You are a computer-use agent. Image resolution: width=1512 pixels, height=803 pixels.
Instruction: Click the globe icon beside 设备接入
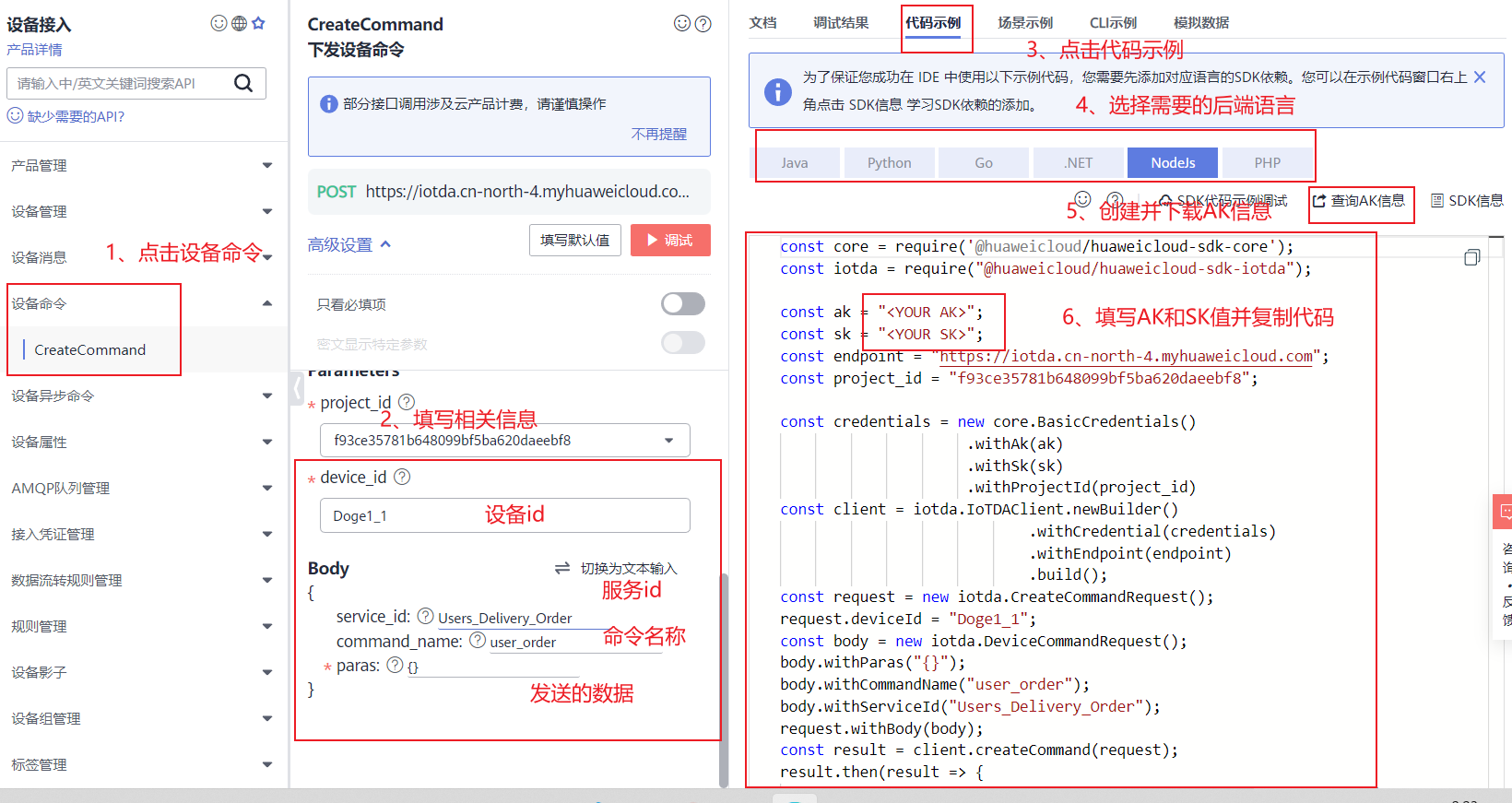click(239, 23)
